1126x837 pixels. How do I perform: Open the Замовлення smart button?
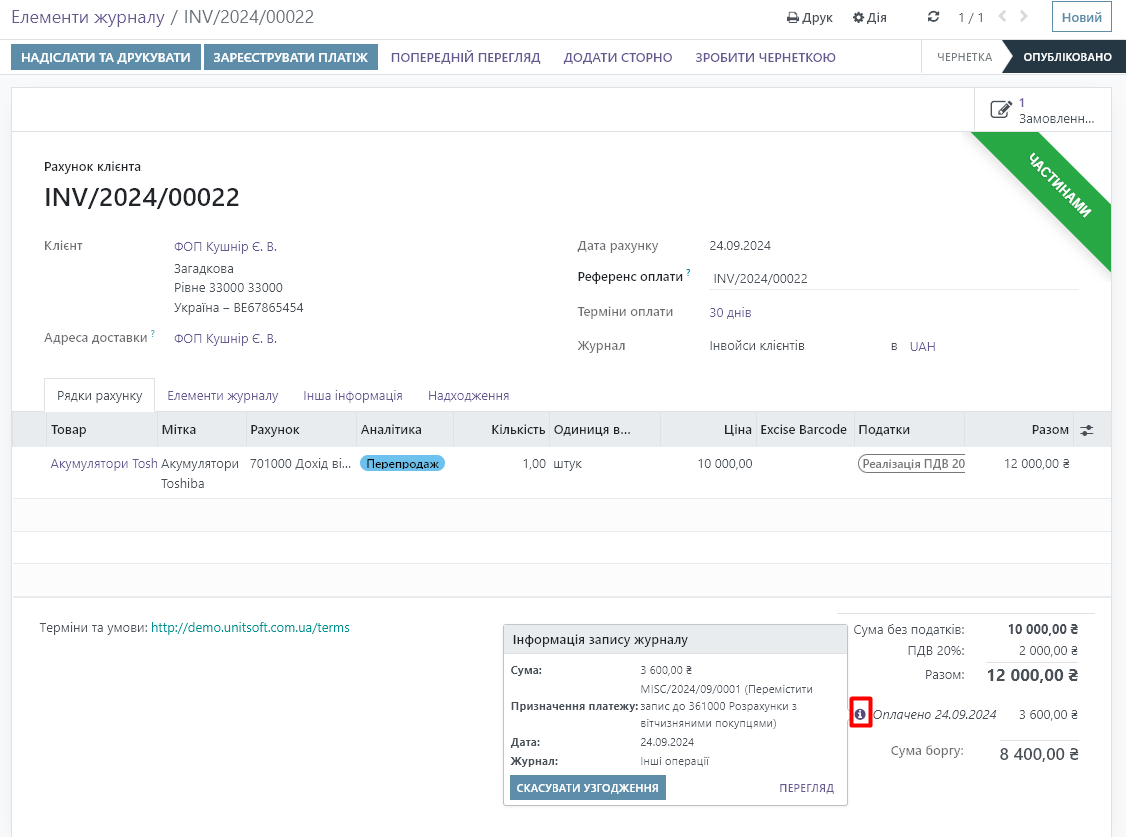pyautogui.click(x=1042, y=110)
